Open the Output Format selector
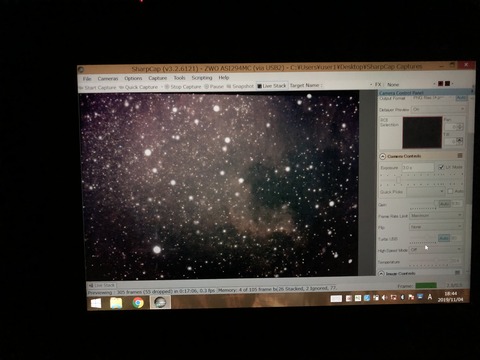Viewport: 480px width, 360px height. point(433,98)
